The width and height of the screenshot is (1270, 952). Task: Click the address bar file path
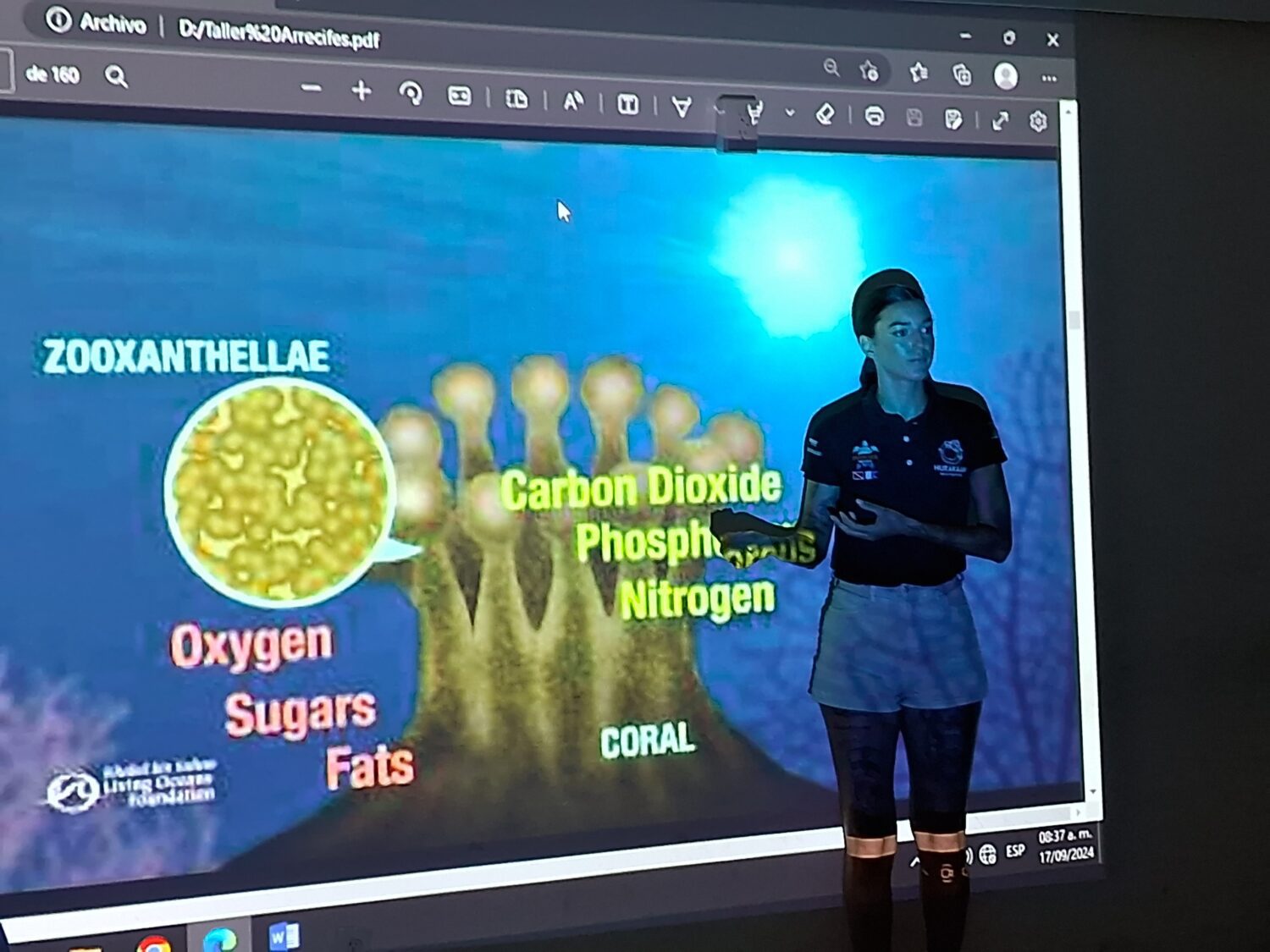pos(279,34)
